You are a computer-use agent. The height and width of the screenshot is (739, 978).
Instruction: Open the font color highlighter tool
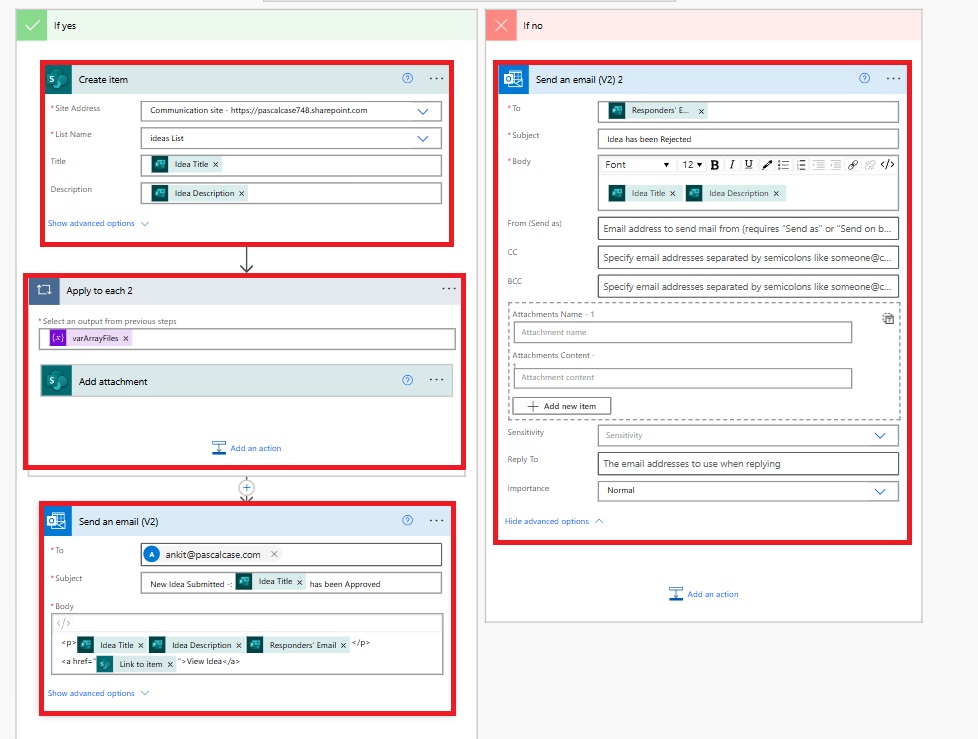[767, 165]
